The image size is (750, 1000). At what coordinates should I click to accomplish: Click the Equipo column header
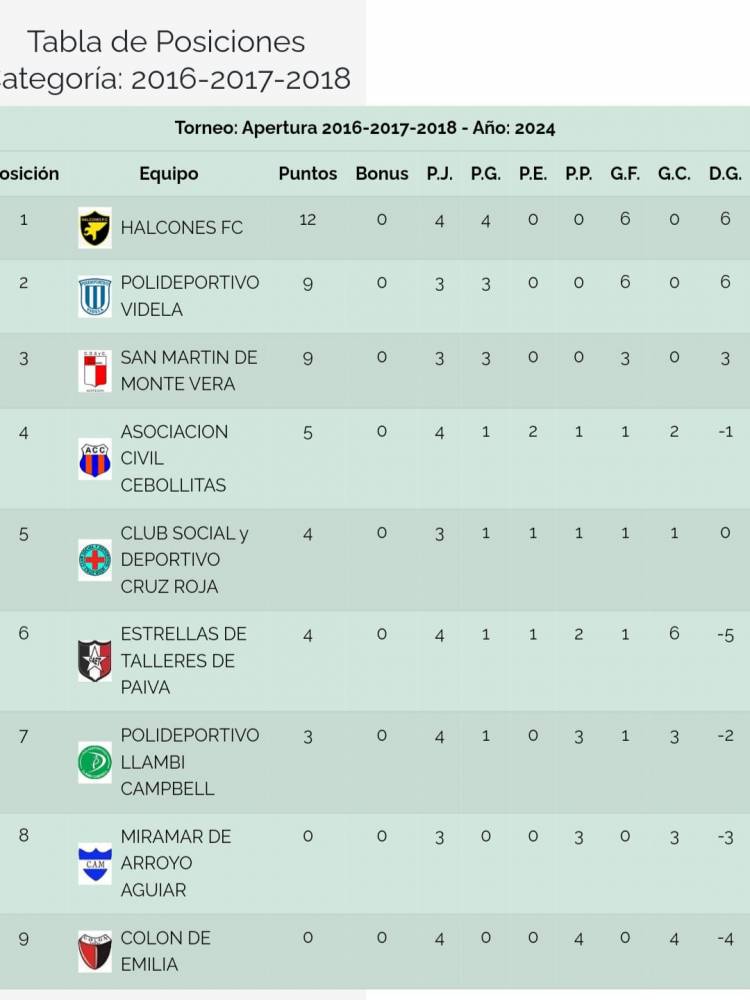tap(168, 174)
